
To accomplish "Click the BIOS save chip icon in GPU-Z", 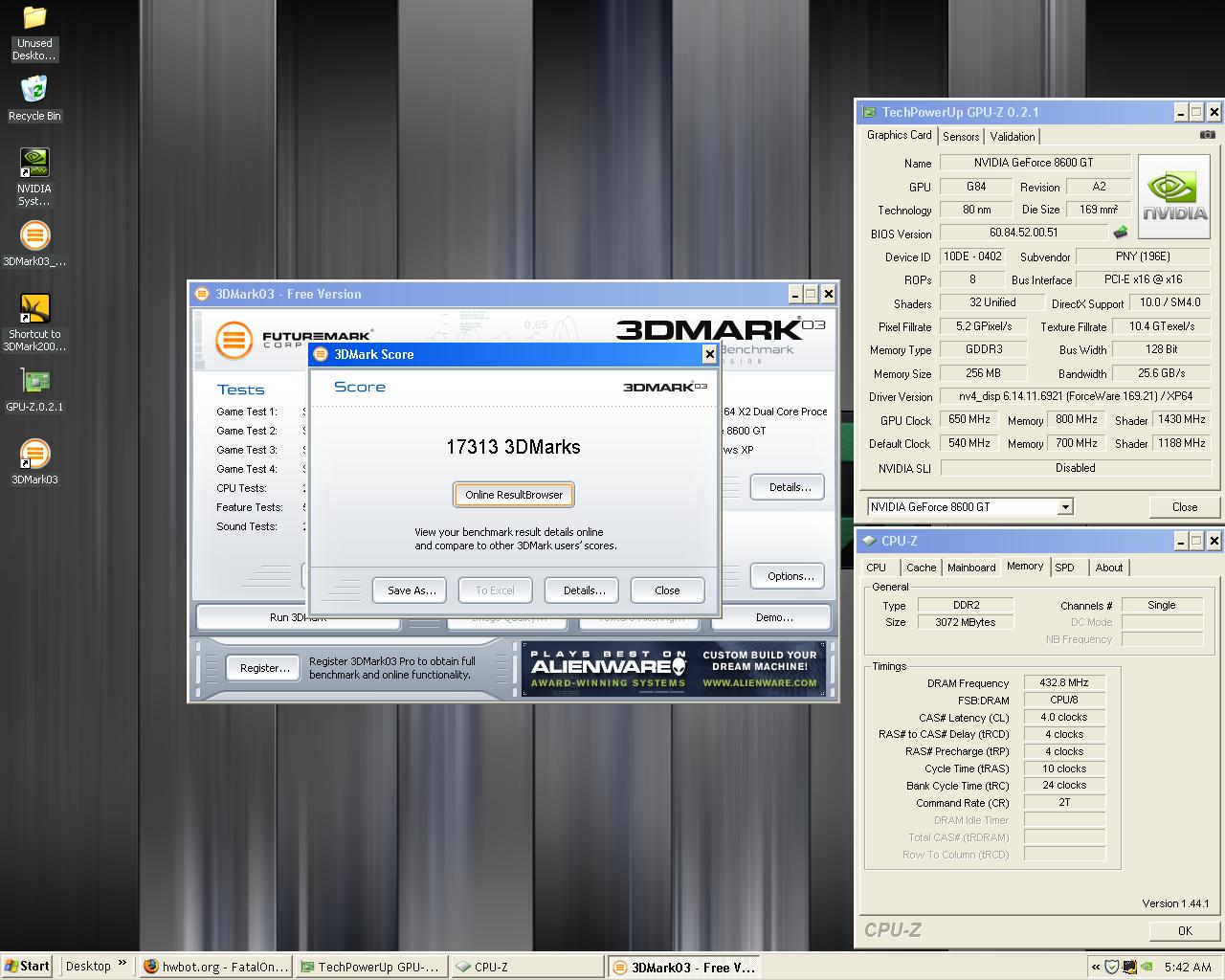I will point(1120,232).
